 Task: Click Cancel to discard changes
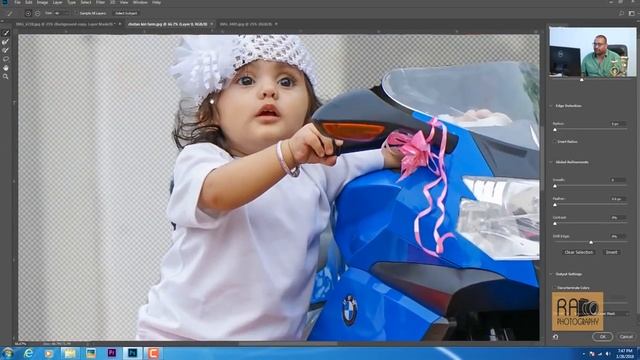[x=626, y=337]
